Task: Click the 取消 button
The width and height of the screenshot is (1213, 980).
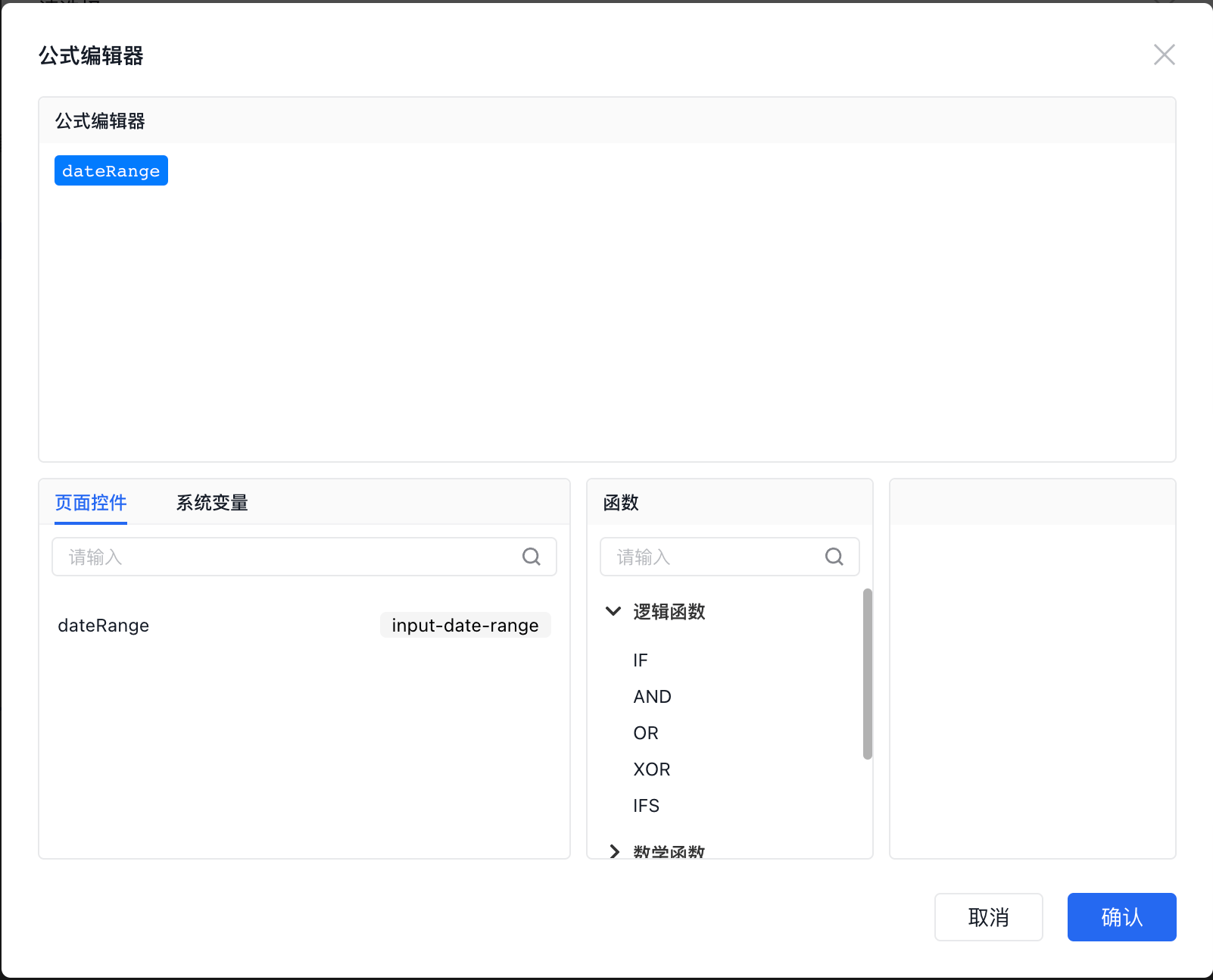Action: point(988,917)
